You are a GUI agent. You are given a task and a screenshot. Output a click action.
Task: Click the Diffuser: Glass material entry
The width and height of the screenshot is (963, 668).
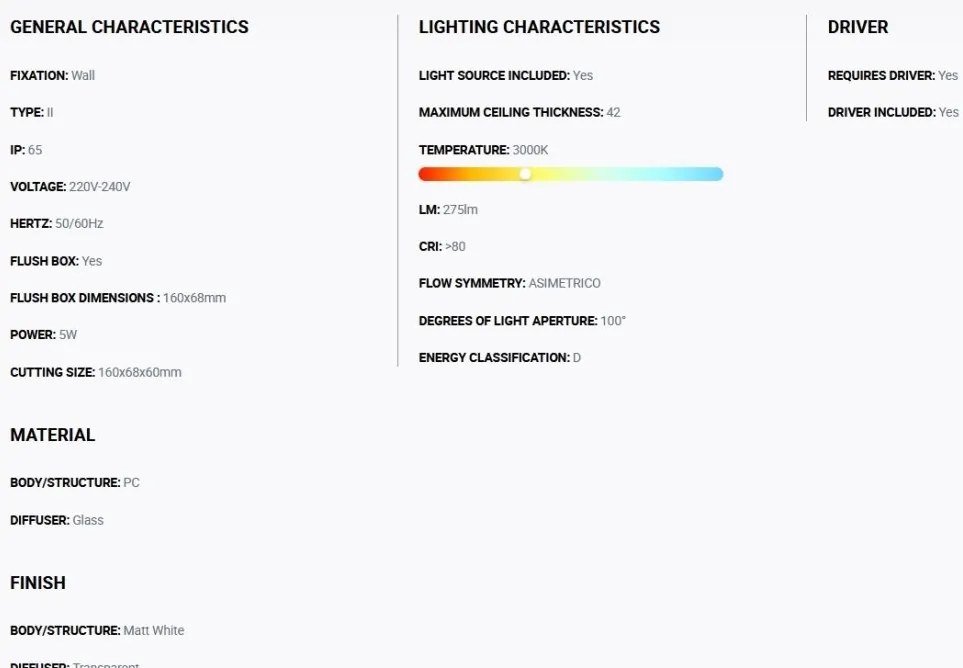[57, 520]
